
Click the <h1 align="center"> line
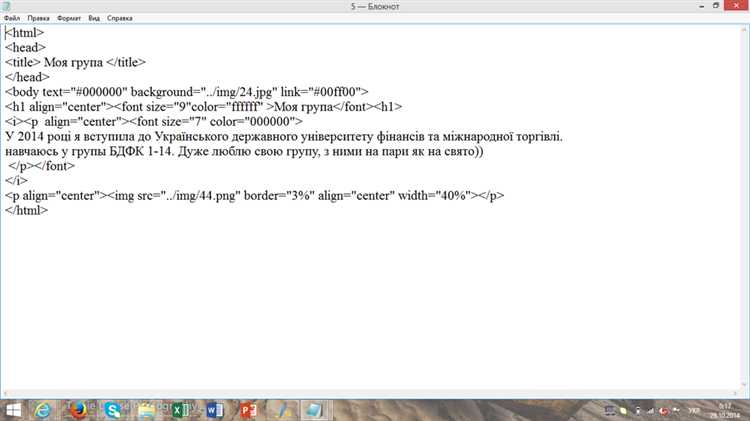204,107
